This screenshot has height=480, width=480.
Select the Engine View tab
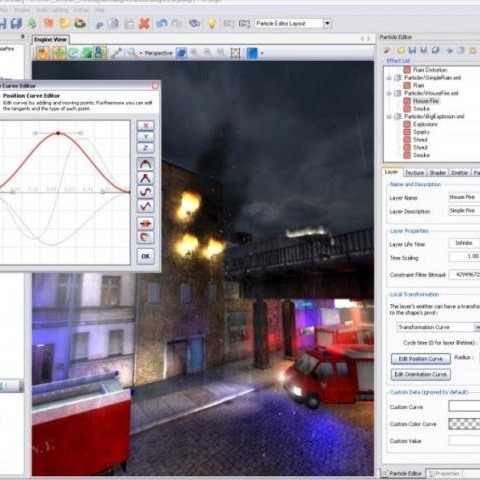pos(51,39)
